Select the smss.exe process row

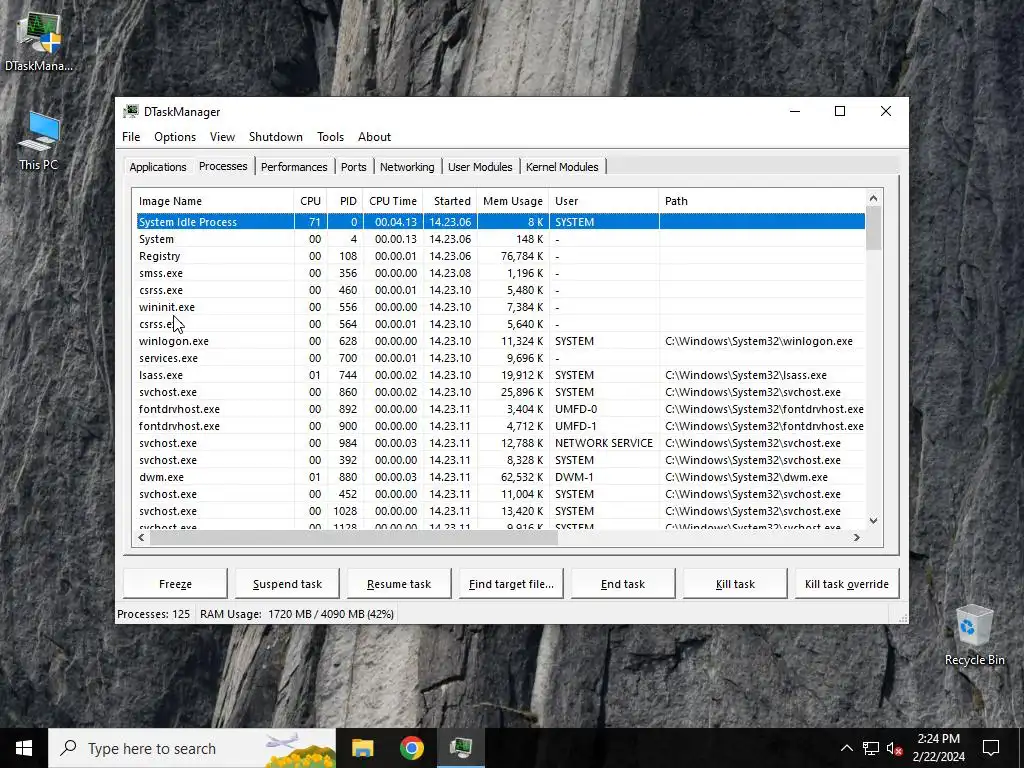click(x=501, y=273)
